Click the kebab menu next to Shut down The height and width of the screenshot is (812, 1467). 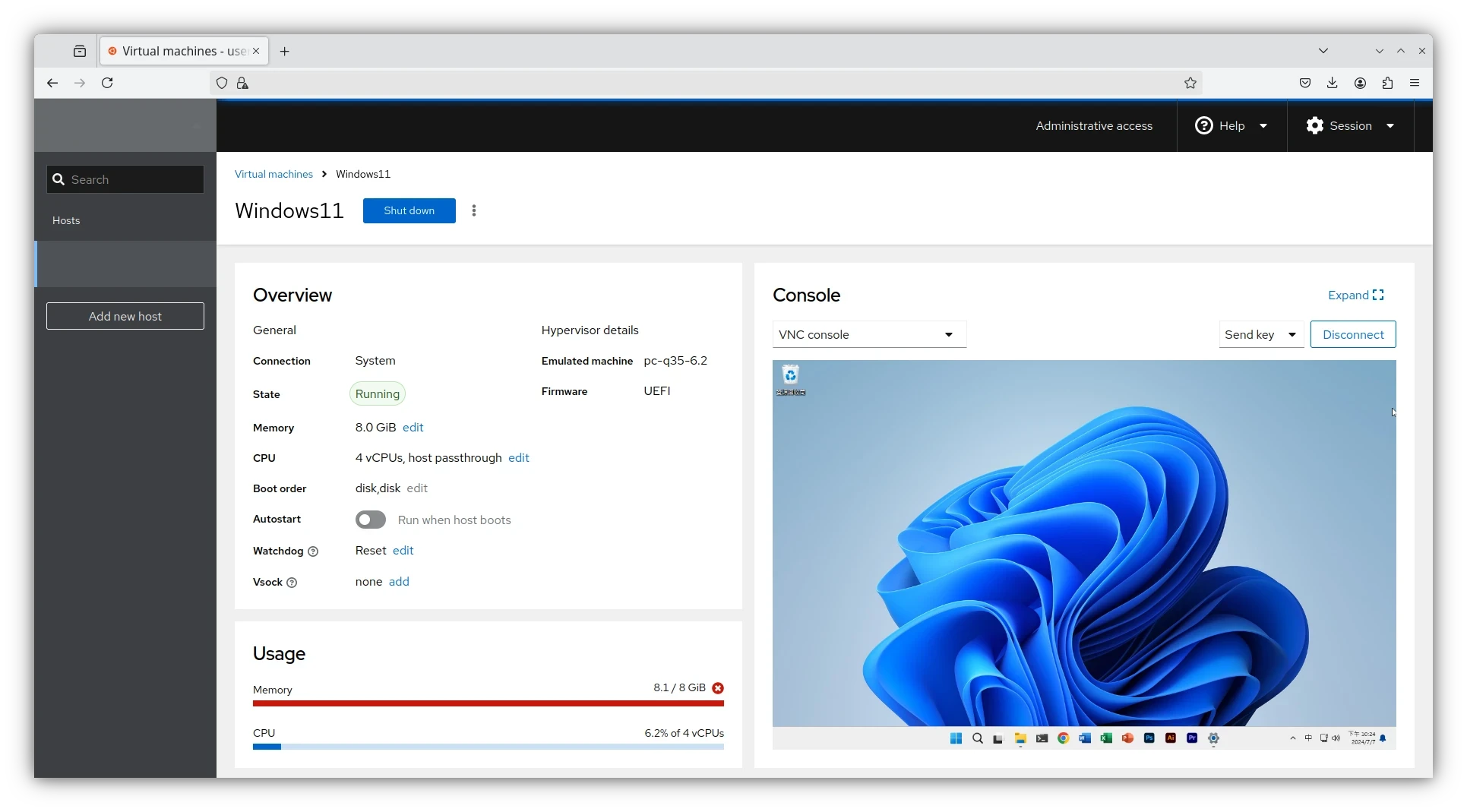(474, 210)
